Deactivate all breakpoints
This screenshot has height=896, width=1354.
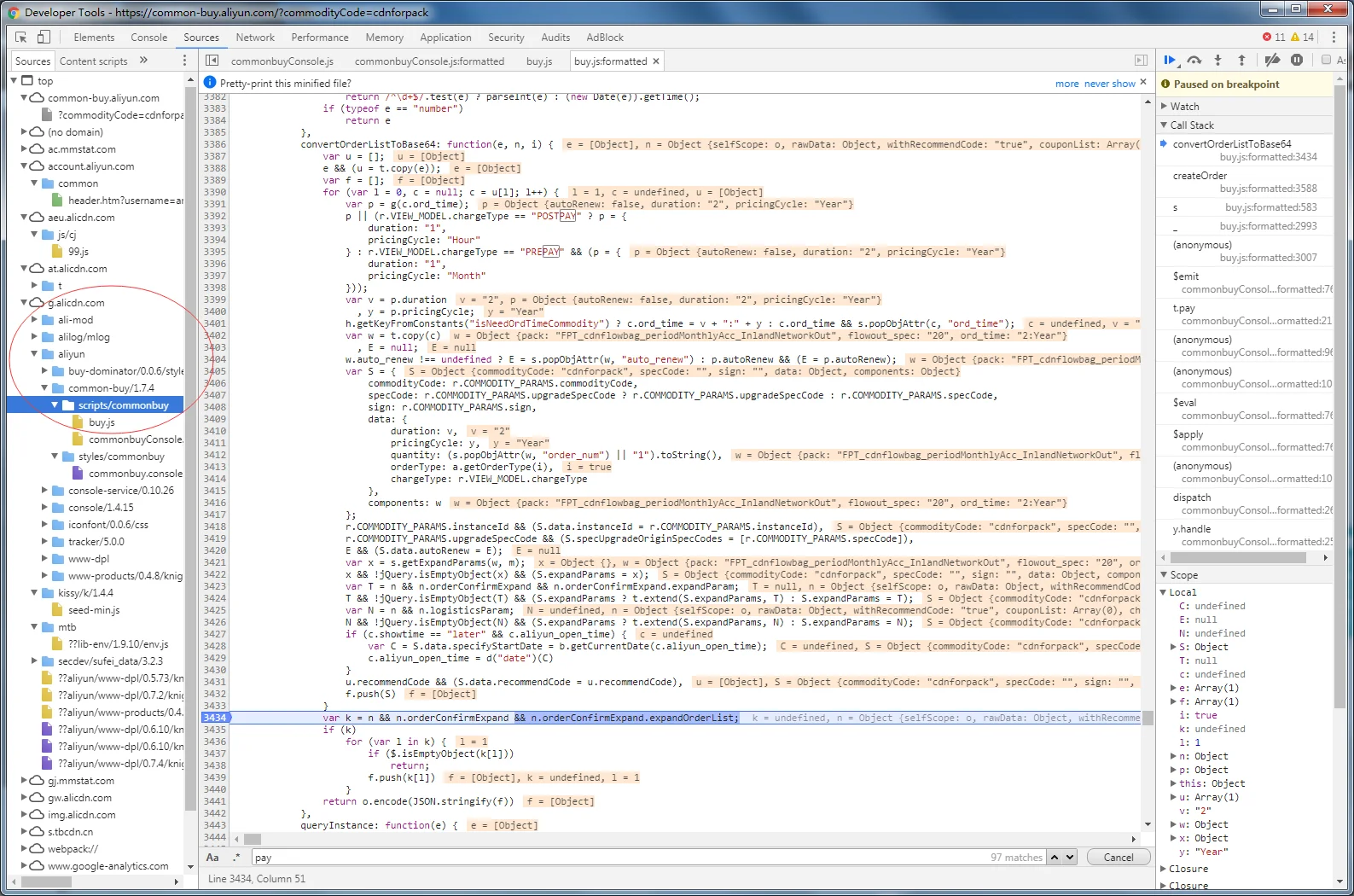(x=1272, y=60)
